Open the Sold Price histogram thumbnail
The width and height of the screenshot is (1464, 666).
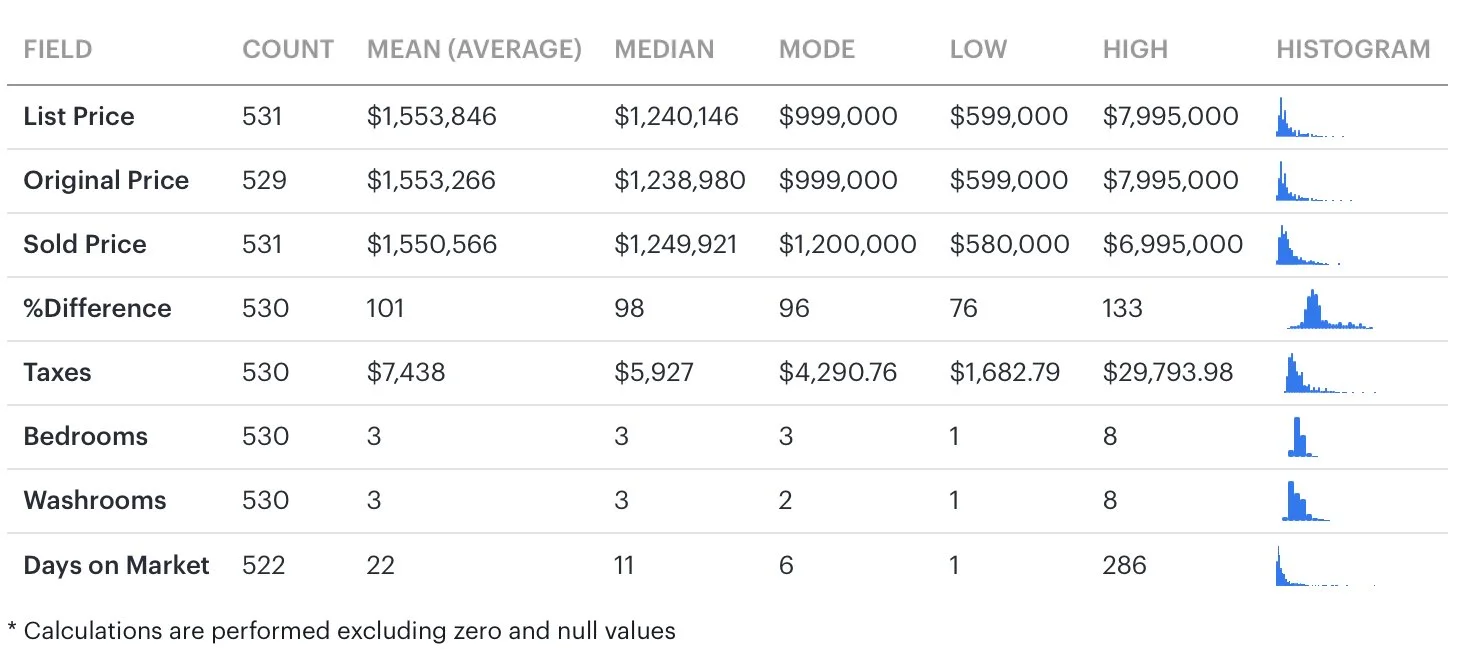pos(1308,245)
